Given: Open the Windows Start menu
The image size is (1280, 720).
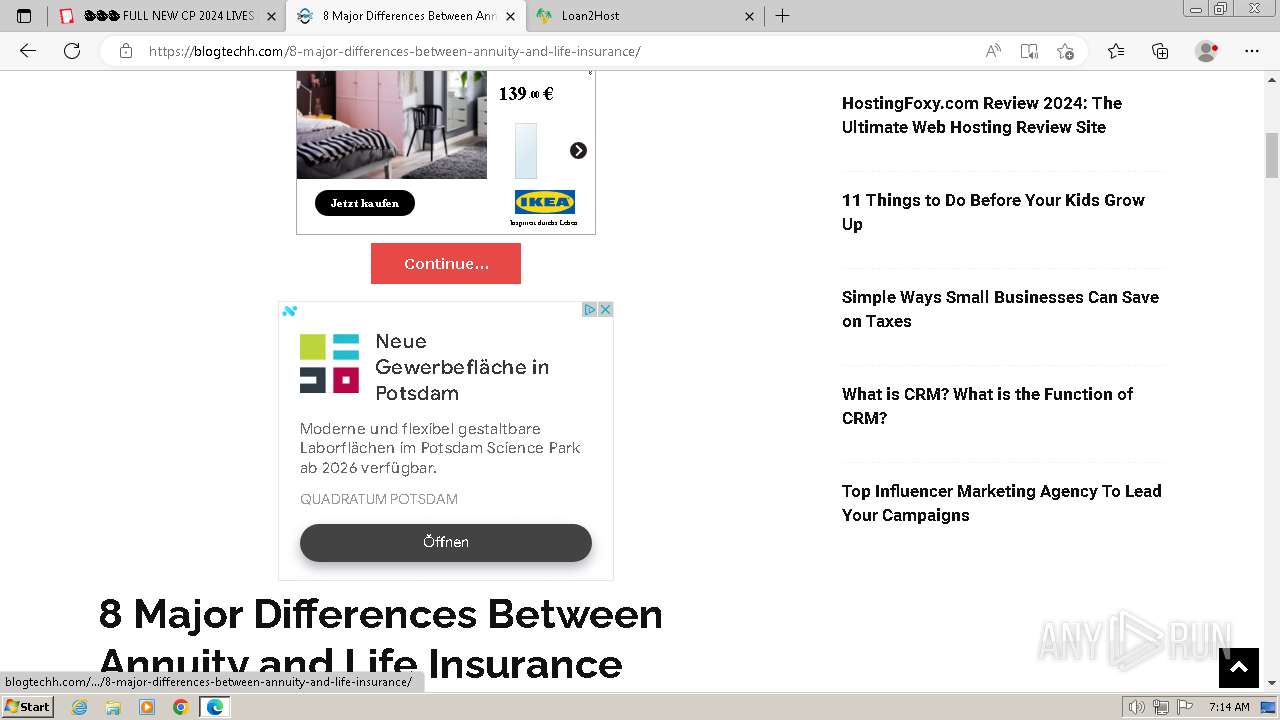Looking at the screenshot, I should click(x=28, y=706).
